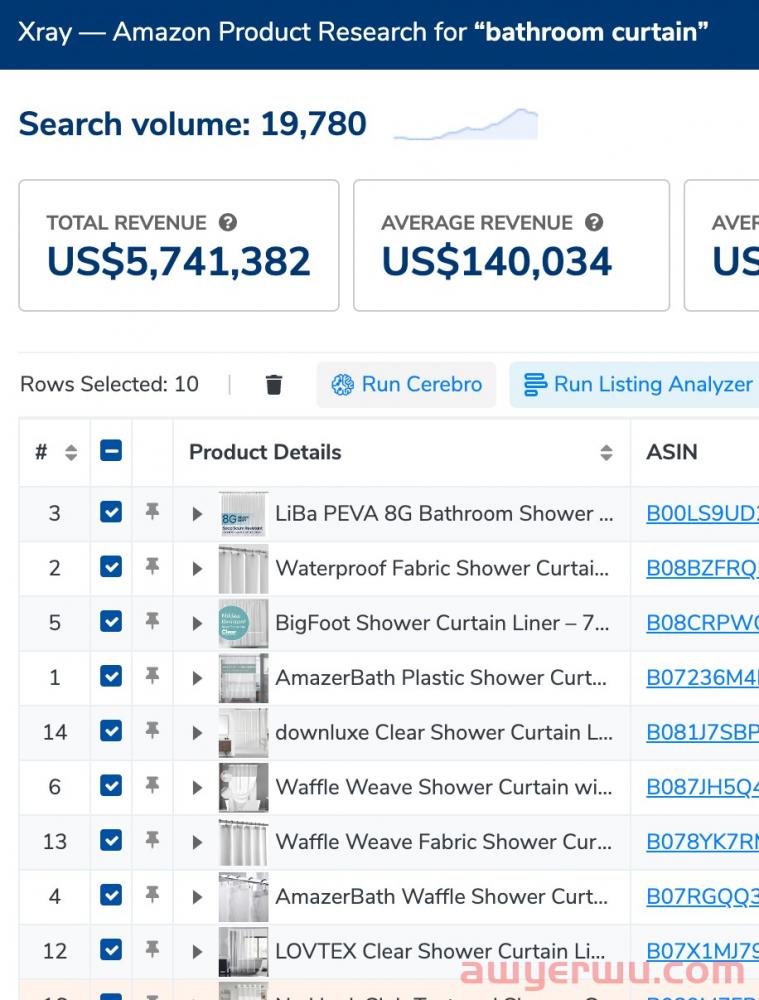
Task: Open ASIN link B08BZFRQ
Action: click(x=702, y=568)
